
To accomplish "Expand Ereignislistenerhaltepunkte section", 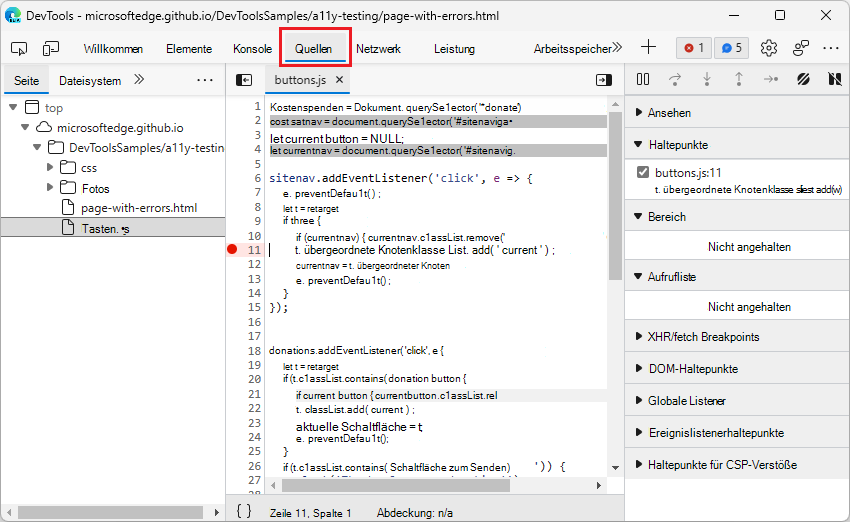I will [737, 433].
